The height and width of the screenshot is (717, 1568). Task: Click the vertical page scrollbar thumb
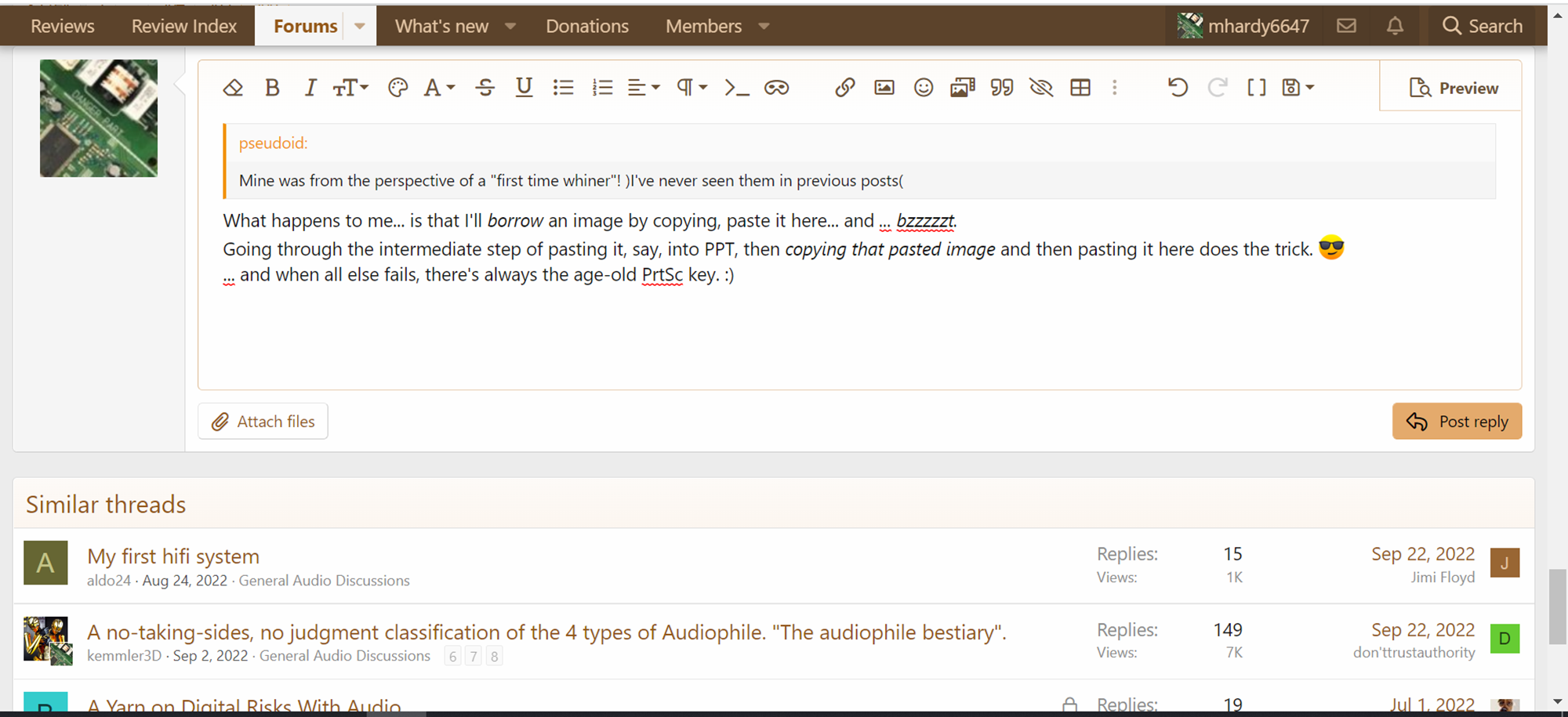pos(1557,607)
